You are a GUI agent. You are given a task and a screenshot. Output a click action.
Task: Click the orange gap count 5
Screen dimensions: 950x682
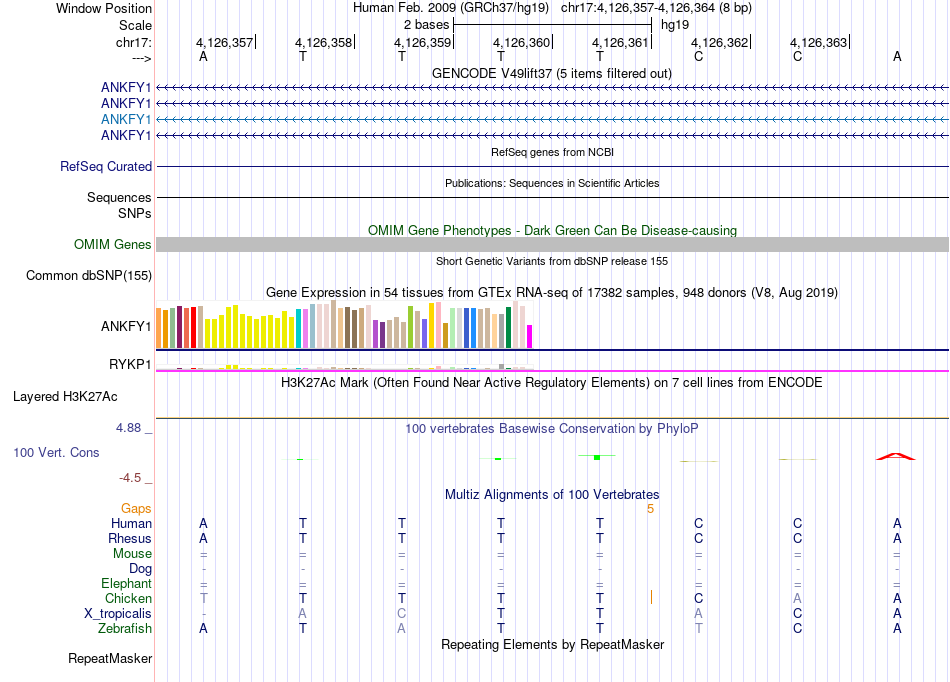point(650,509)
